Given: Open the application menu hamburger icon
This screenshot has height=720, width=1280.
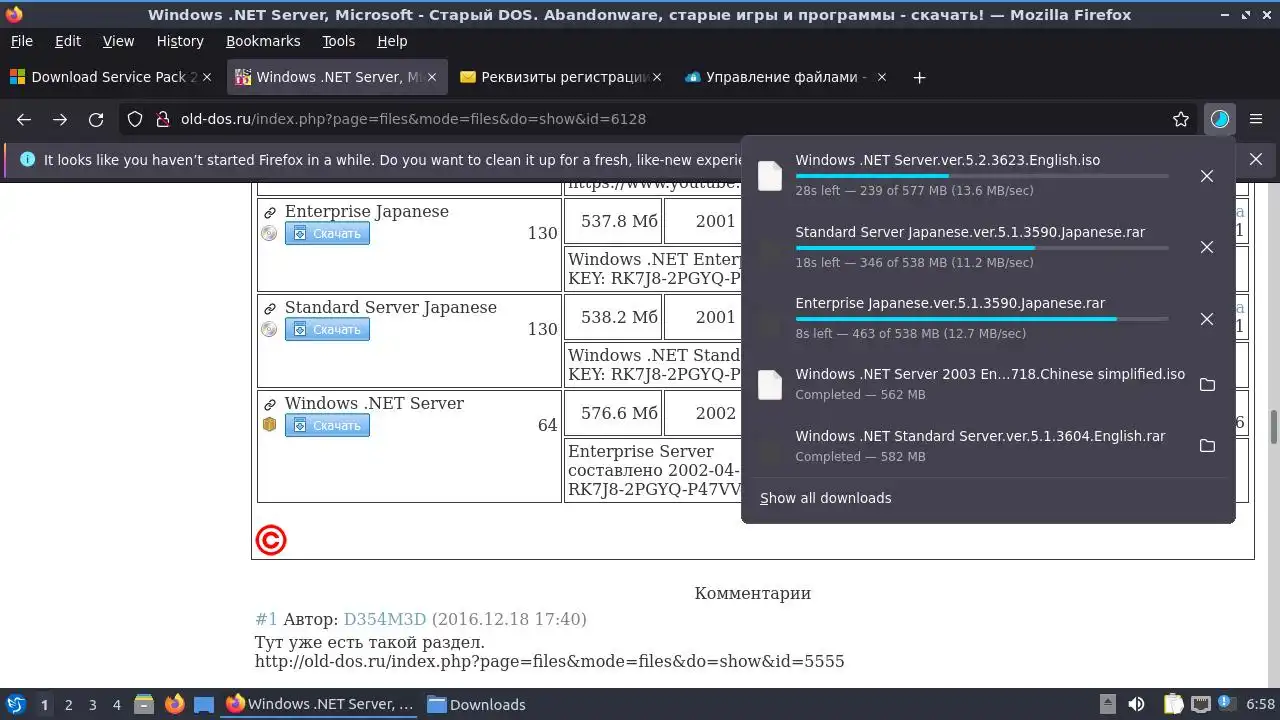Looking at the screenshot, I should pyautogui.click(x=1255, y=119).
